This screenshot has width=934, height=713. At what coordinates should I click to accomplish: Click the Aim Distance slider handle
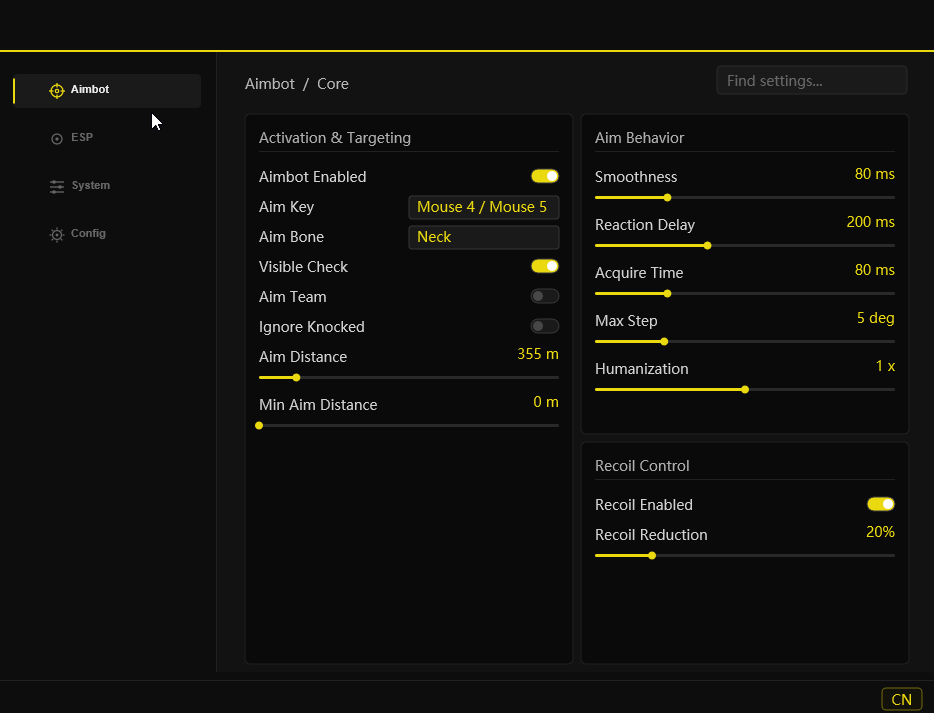point(296,378)
